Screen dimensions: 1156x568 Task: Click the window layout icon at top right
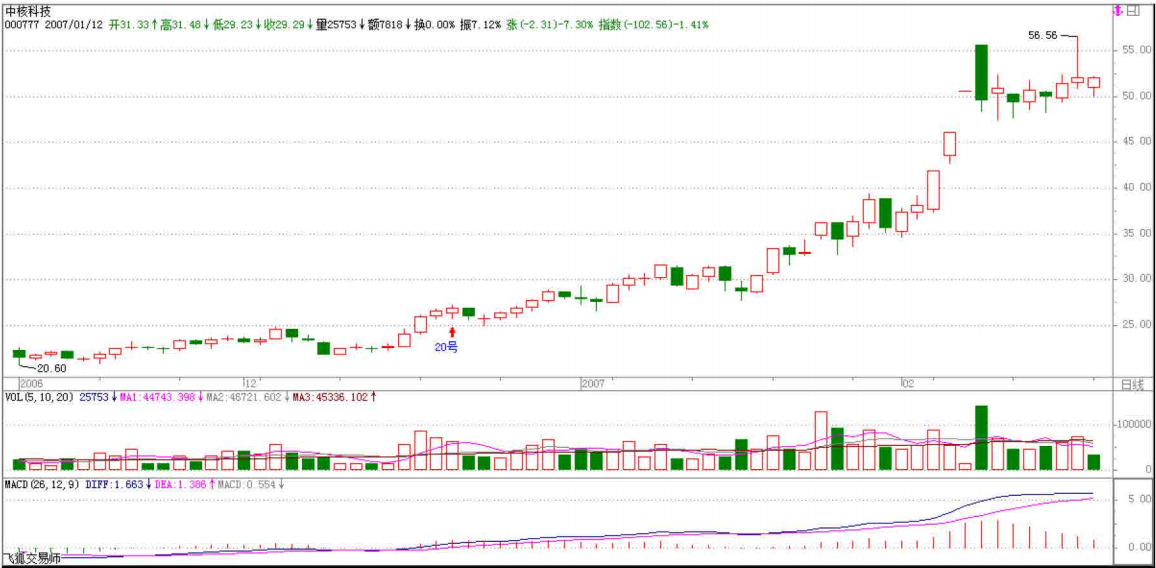(1133, 11)
